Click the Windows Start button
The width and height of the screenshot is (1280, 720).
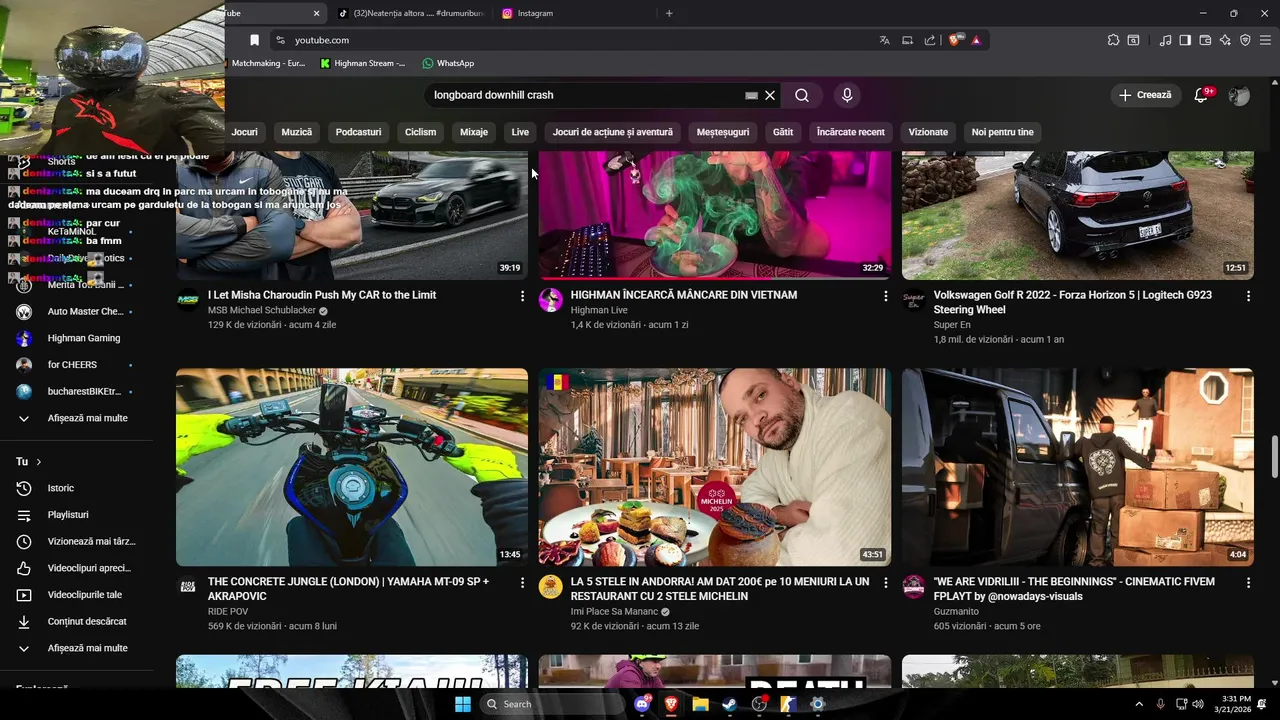click(x=462, y=704)
